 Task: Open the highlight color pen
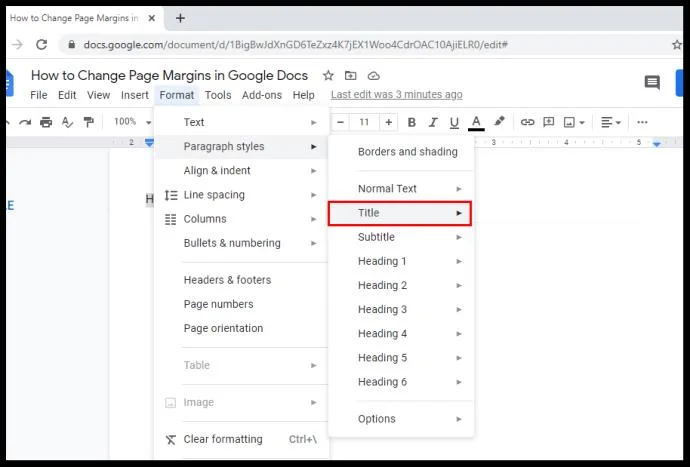click(499, 121)
